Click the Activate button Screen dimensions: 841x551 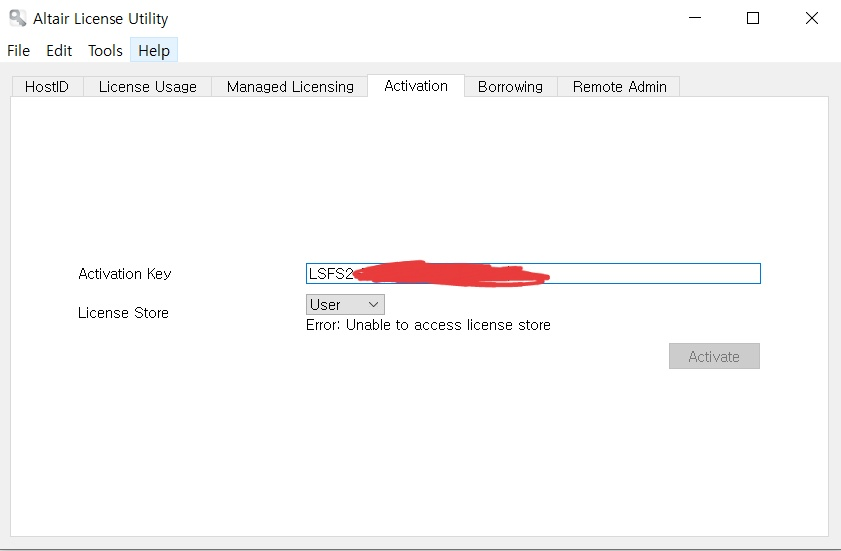(x=714, y=356)
